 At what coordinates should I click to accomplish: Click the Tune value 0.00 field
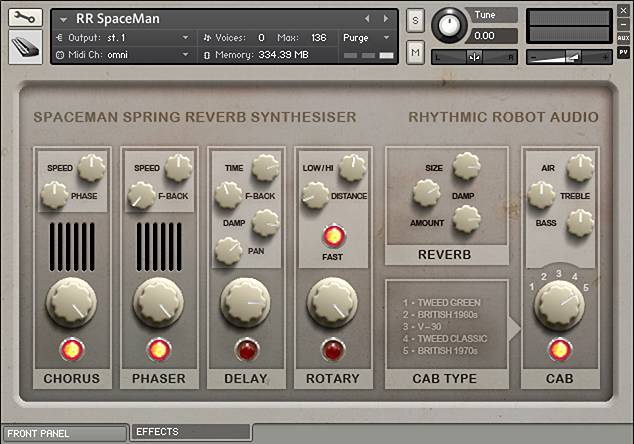pos(492,36)
